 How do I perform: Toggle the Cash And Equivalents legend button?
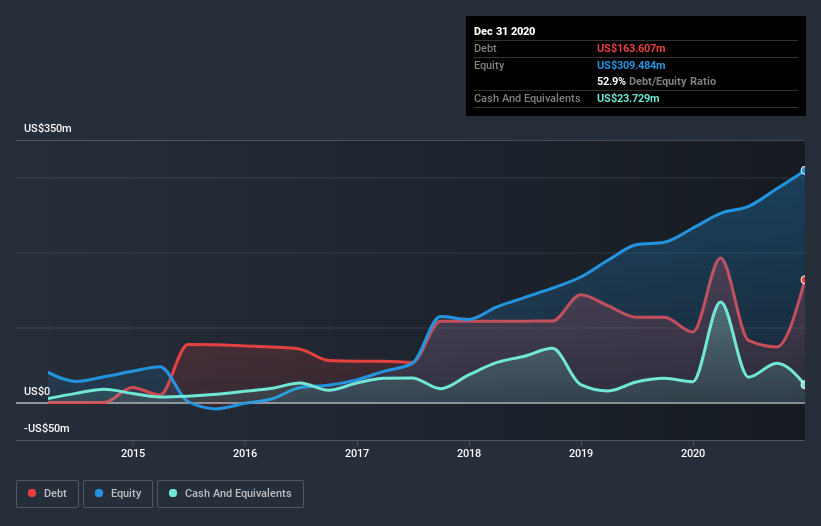(230, 494)
